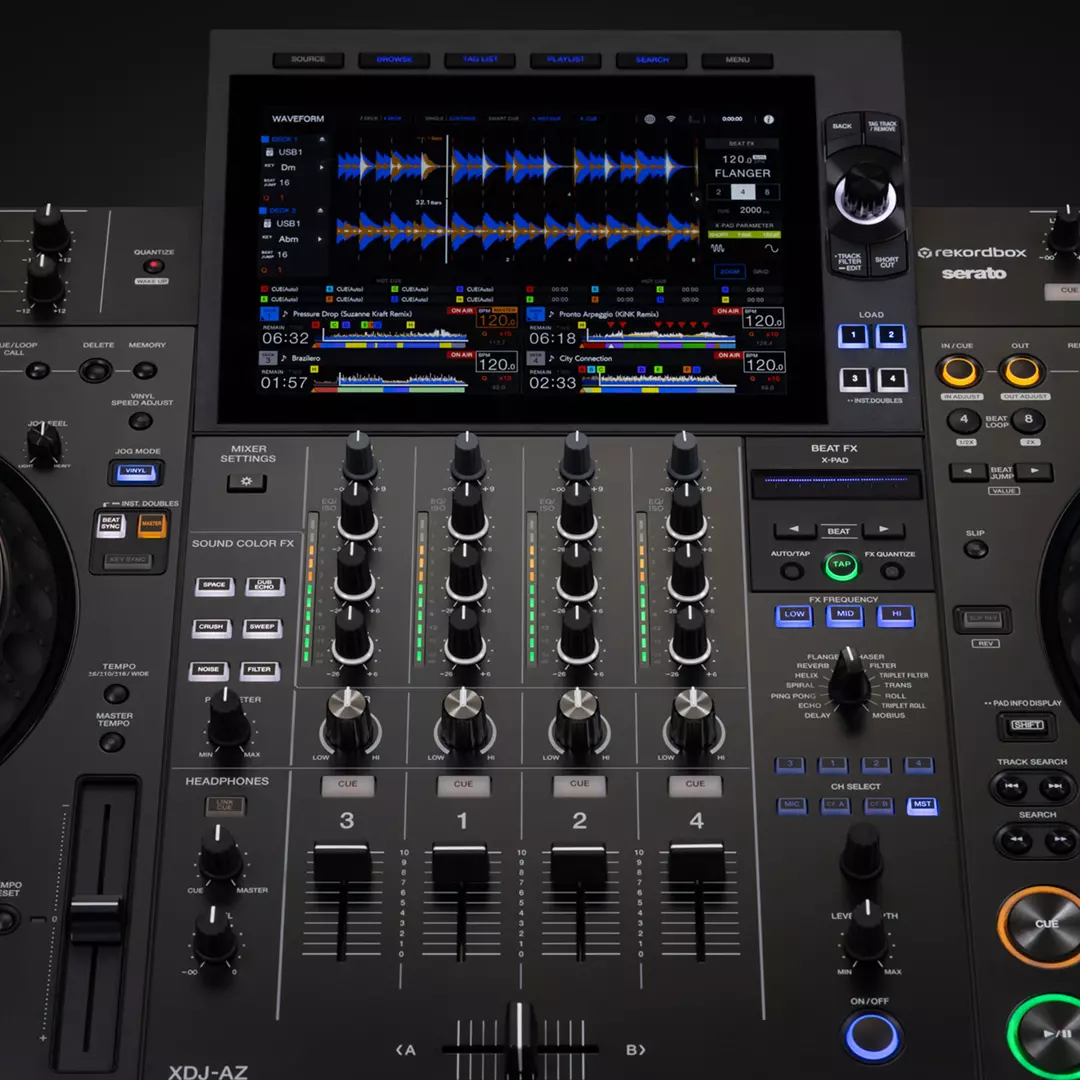1080x1080 pixels.
Task: Enable the Key Sync button
Action: tap(127, 561)
